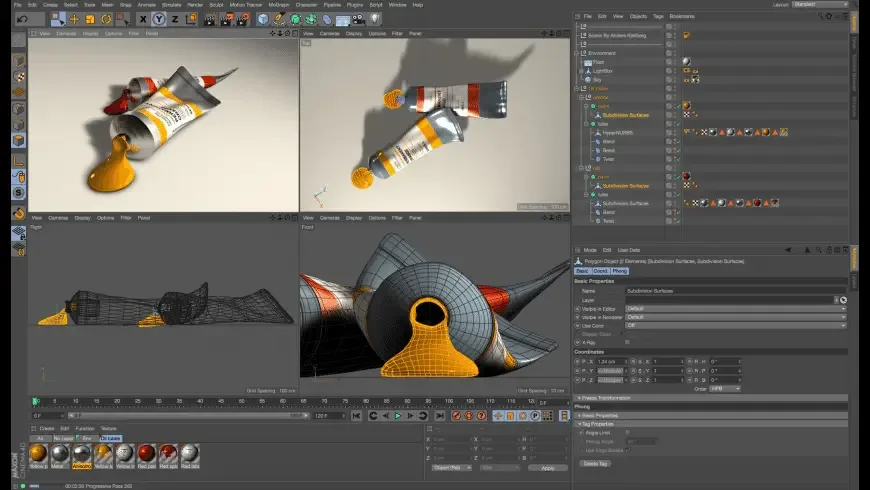This screenshot has height=490, width=870.
Task: Toggle enable checkmark for Twist deformer under HyperNURBS
Action: pyautogui.click(x=677, y=159)
